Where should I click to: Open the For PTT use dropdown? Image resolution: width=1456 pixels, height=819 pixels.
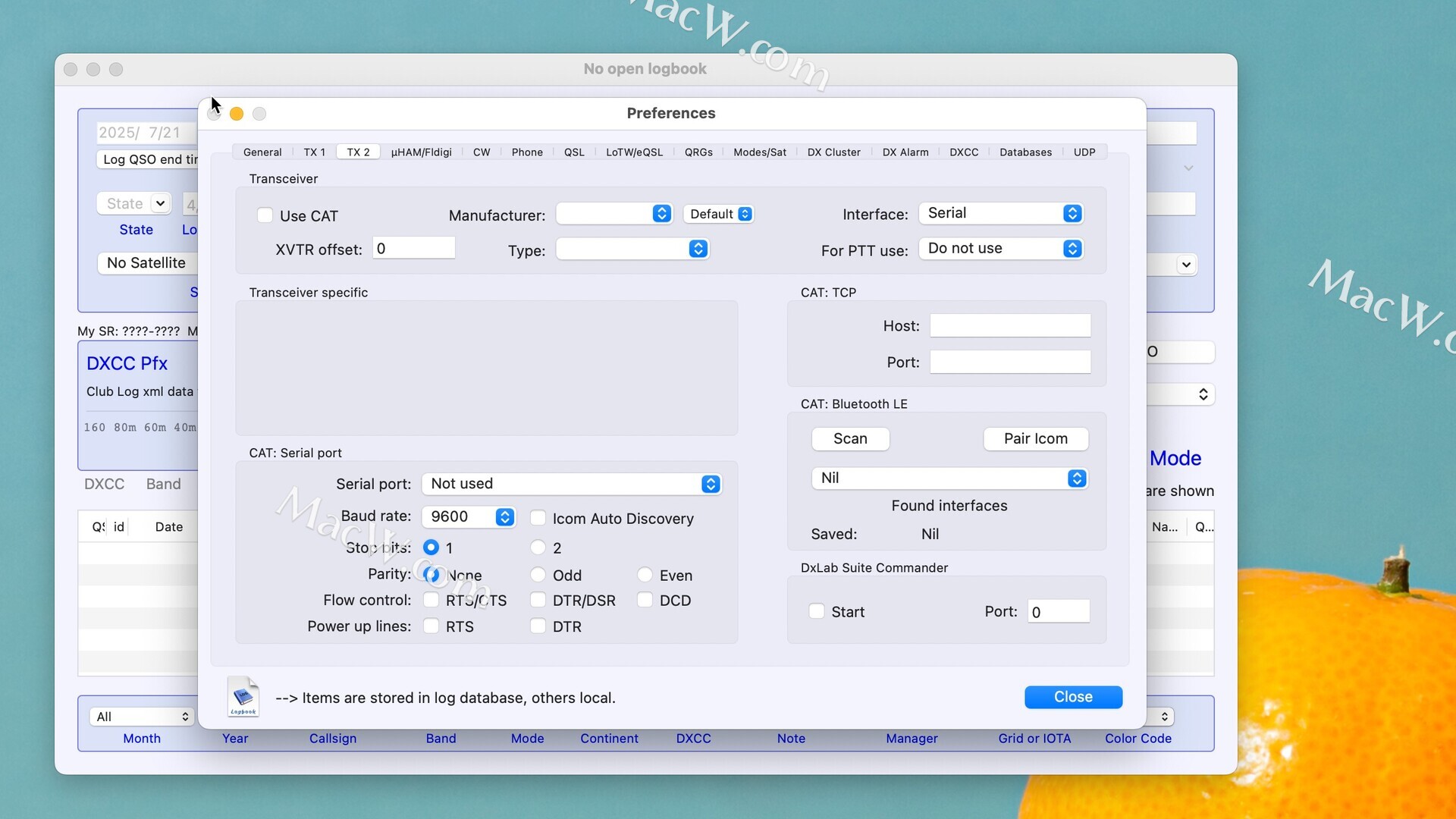pyautogui.click(x=1001, y=249)
